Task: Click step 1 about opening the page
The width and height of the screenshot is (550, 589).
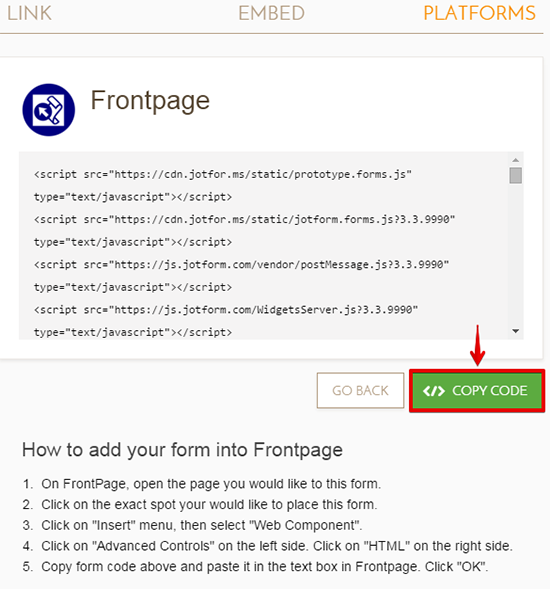Action: coord(202,484)
